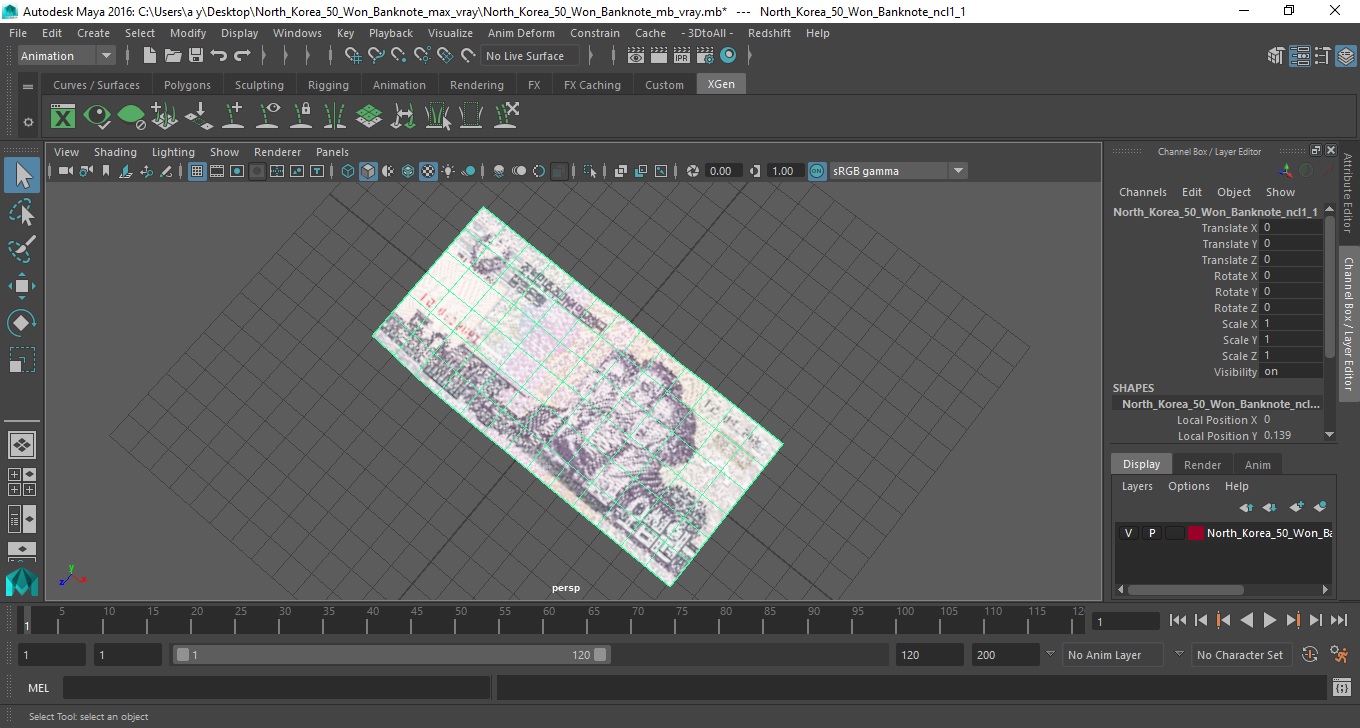The height and width of the screenshot is (728, 1360).
Task: Open the sRGB gamma view transform dropdown
Action: tap(898, 171)
